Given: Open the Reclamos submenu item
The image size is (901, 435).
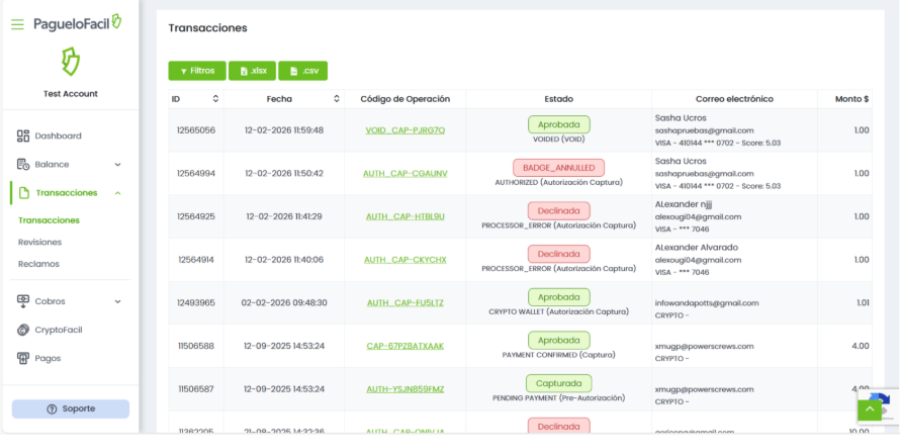Looking at the screenshot, I should [x=38, y=264].
